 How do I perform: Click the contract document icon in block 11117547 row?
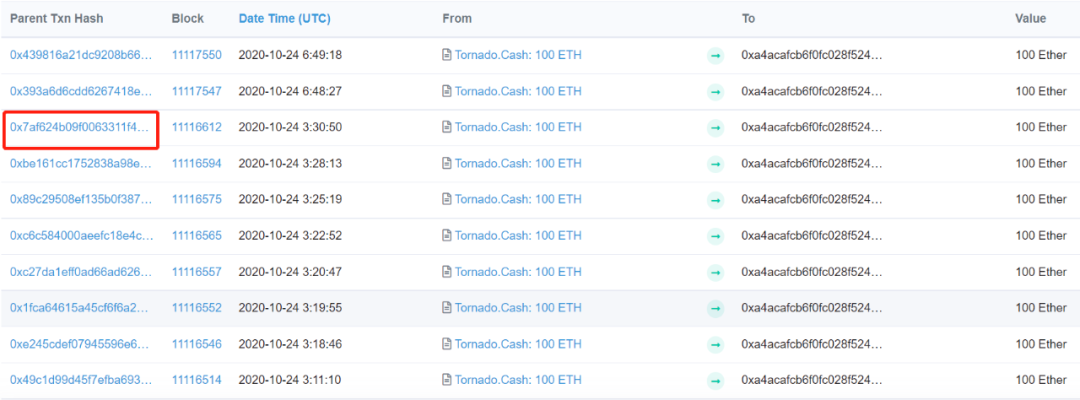(x=447, y=91)
